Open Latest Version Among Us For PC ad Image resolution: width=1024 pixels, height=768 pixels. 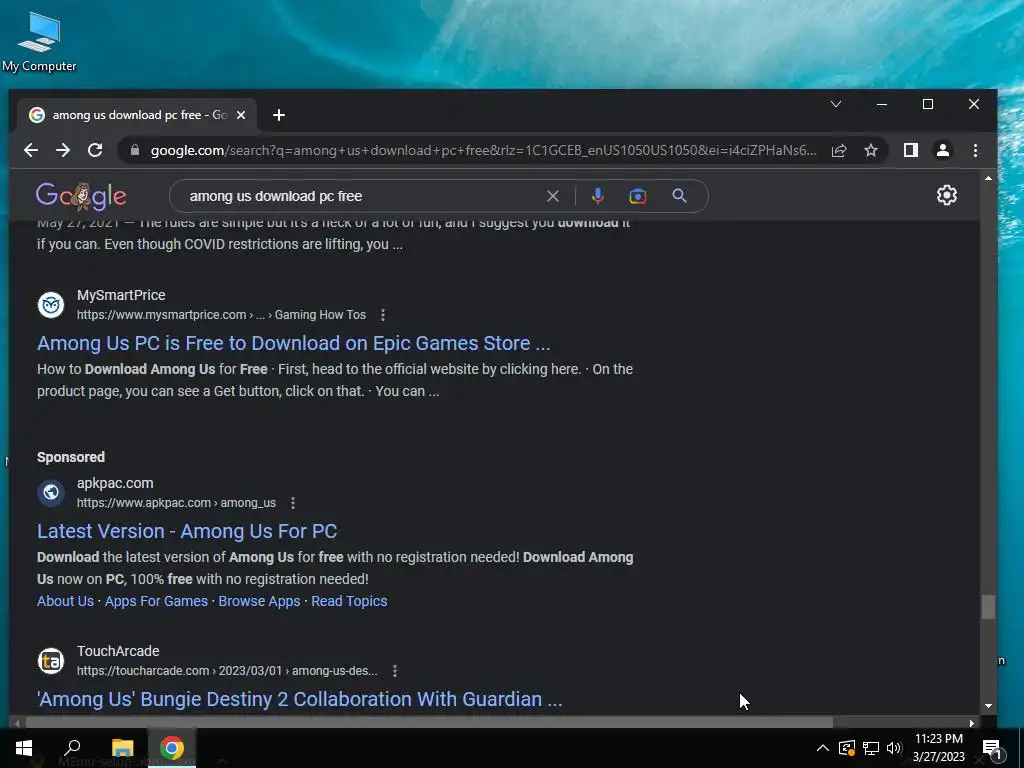click(187, 532)
